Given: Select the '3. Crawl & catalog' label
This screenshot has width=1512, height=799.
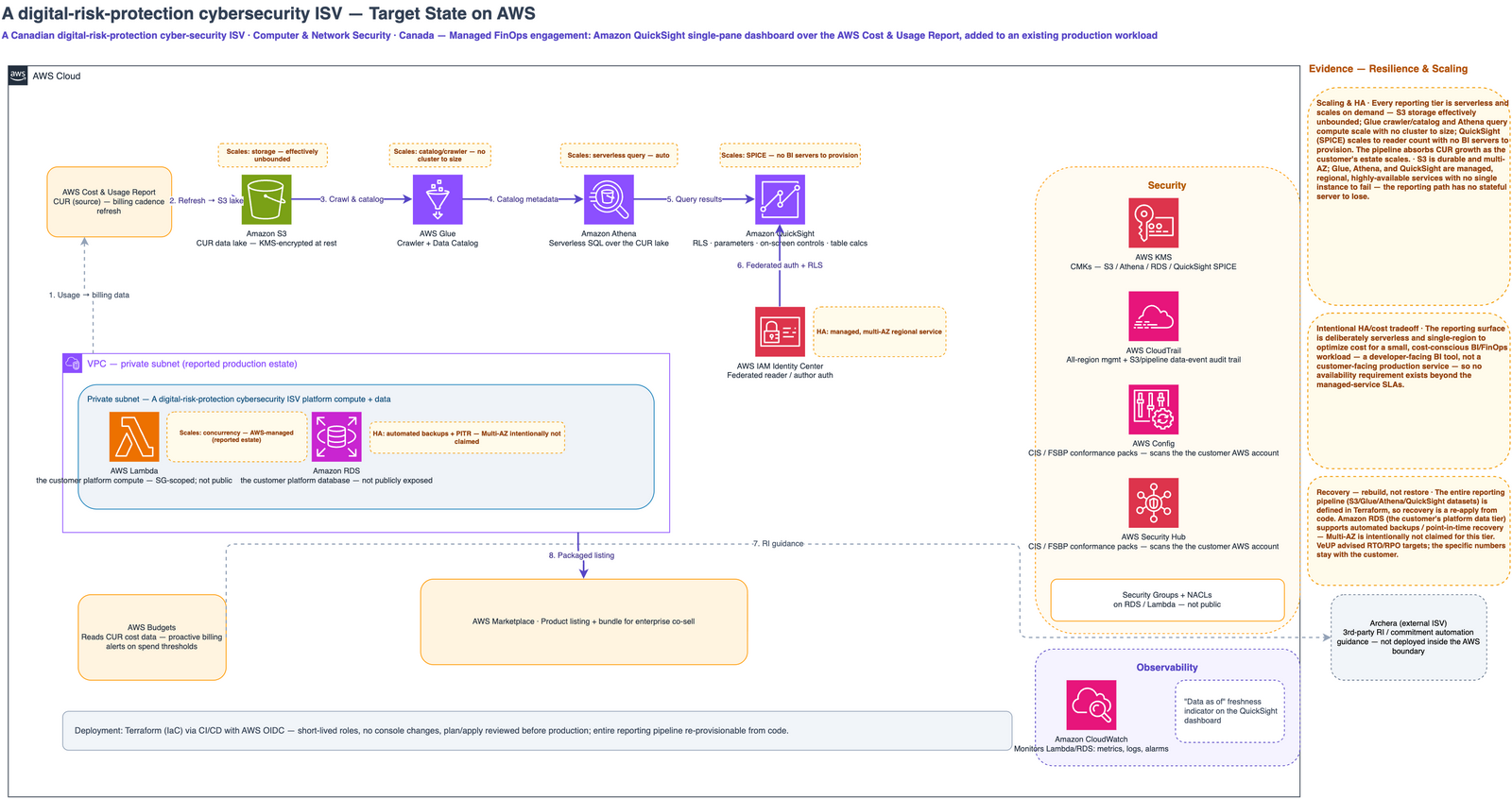Looking at the screenshot, I should coord(352,199).
